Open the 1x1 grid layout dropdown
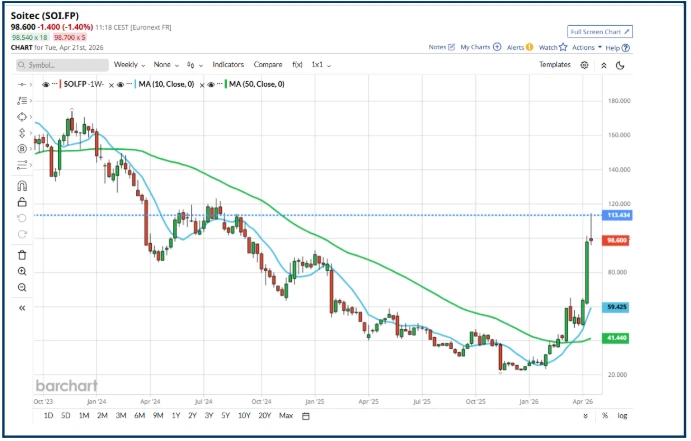The width and height of the screenshot is (691, 441). [x=321, y=65]
